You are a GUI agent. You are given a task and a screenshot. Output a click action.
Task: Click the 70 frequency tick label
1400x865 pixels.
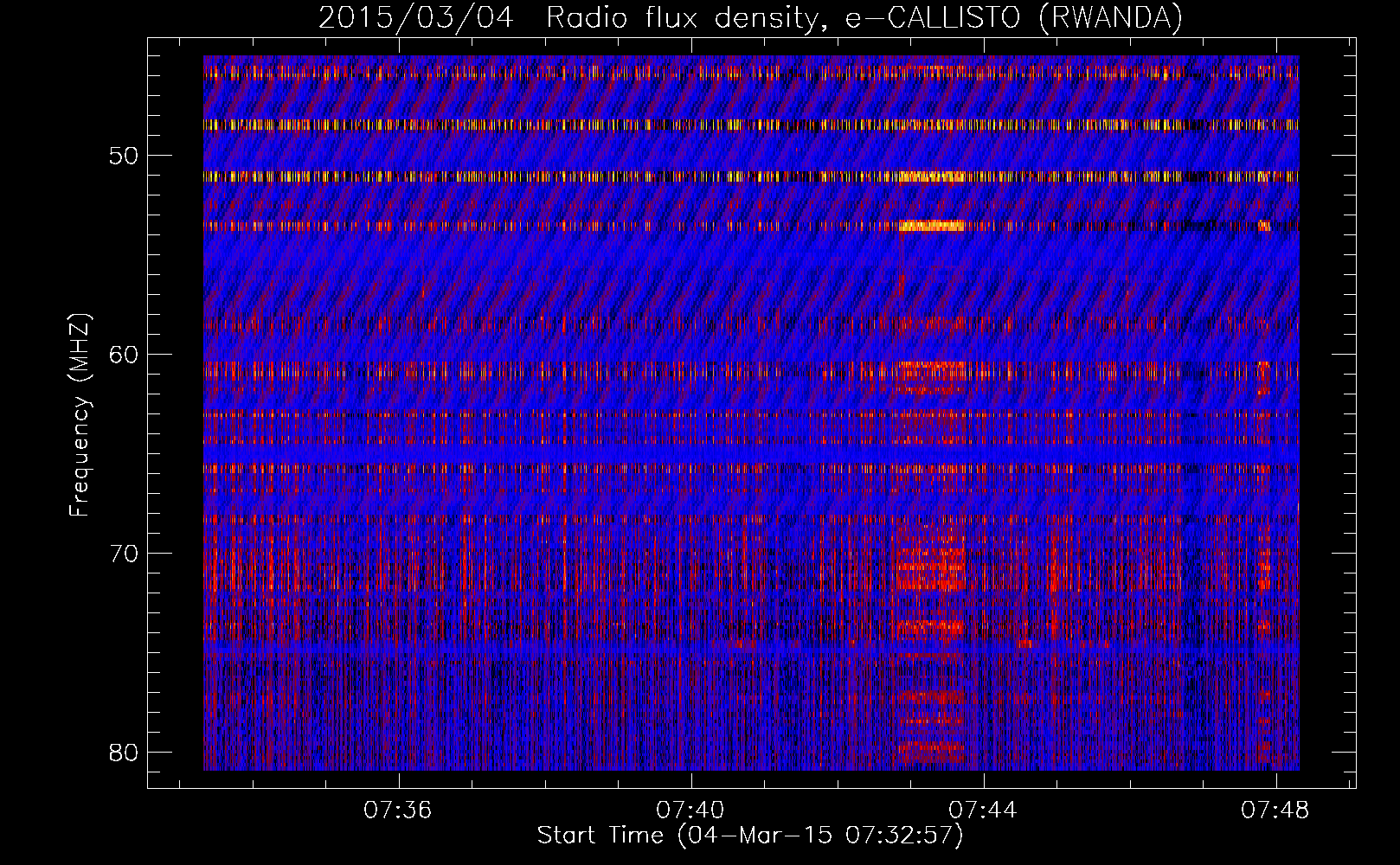click(125, 553)
